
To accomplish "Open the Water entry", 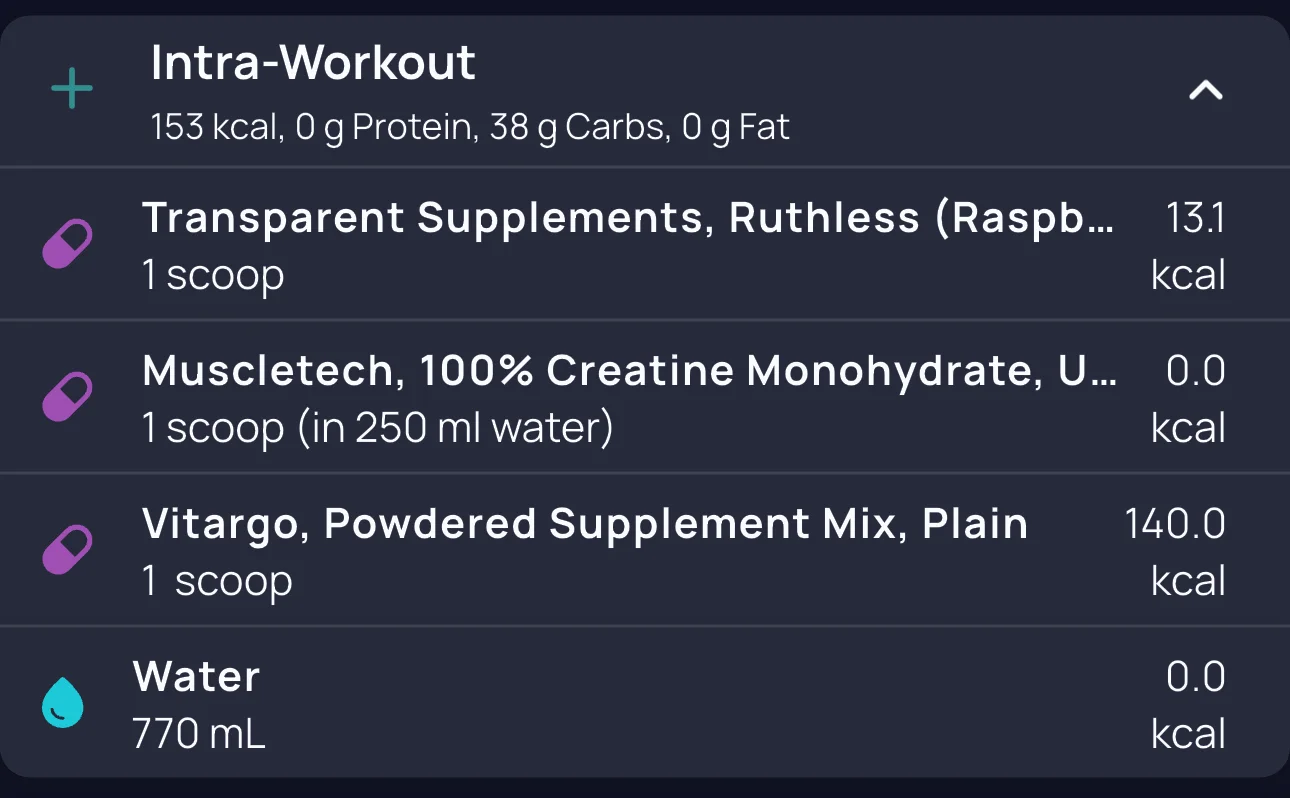I will 197,677.
